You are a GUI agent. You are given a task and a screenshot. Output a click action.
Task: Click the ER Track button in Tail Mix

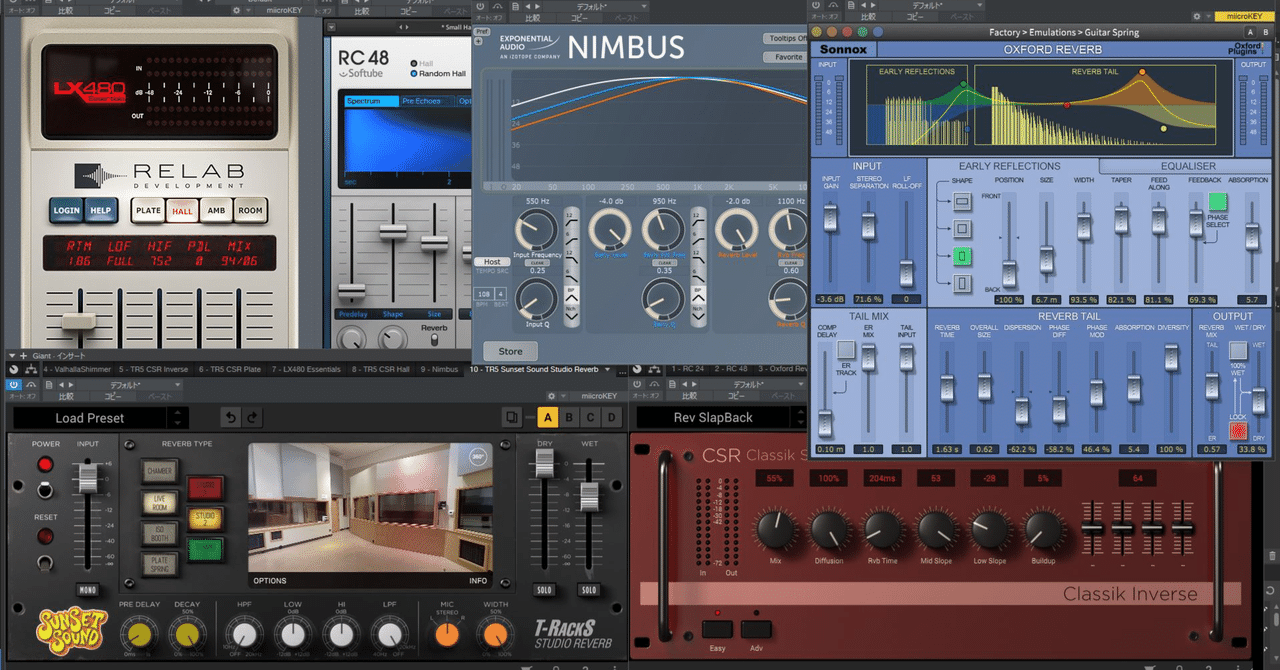[x=846, y=350]
